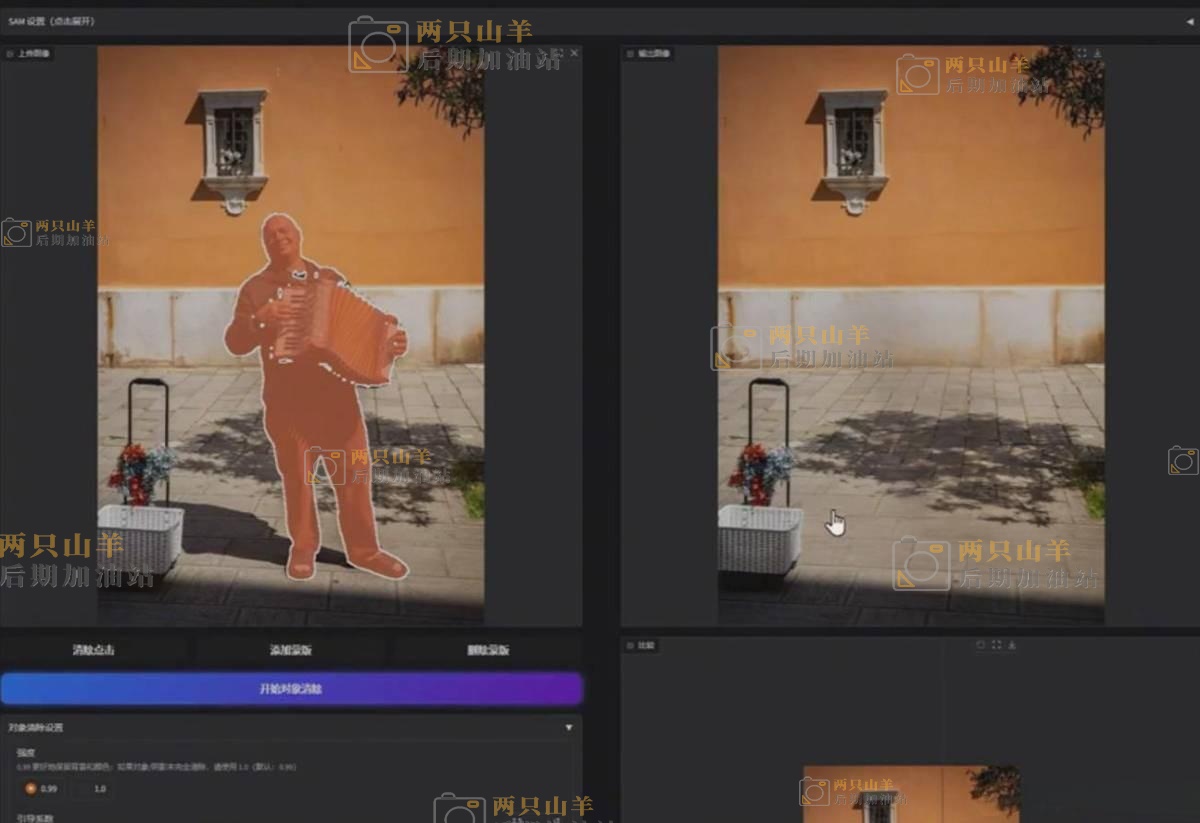
Task: Expand the comparison panel to fullscreen
Action: (996, 645)
